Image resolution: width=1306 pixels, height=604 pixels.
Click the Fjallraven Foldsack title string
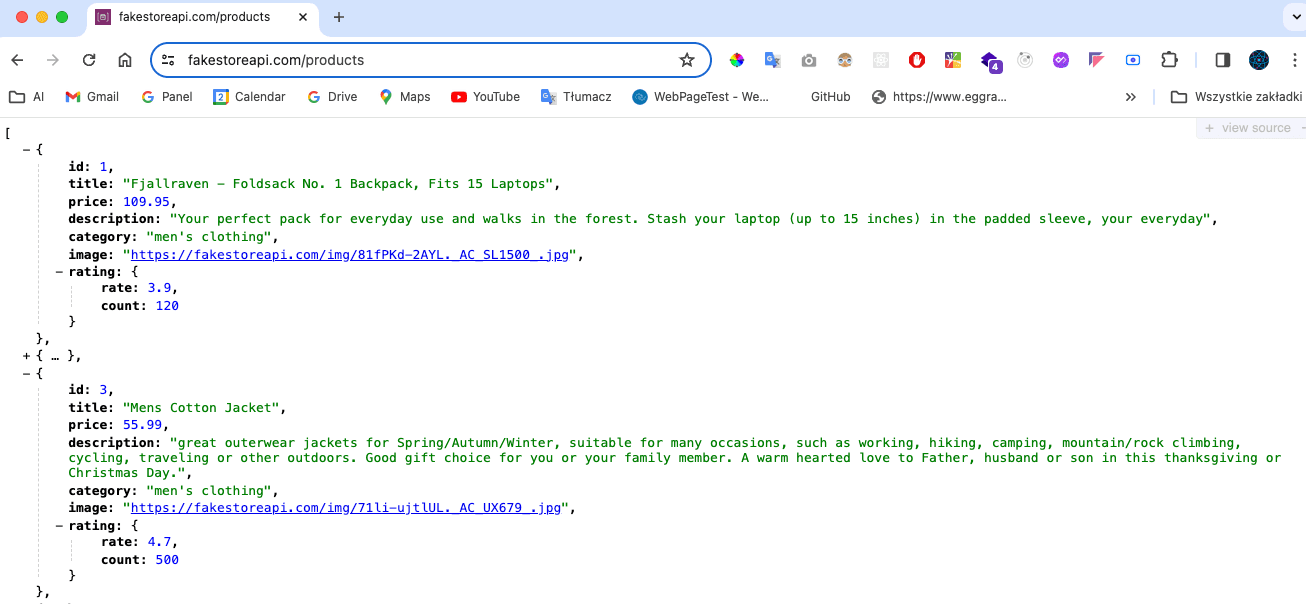point(340,184)
